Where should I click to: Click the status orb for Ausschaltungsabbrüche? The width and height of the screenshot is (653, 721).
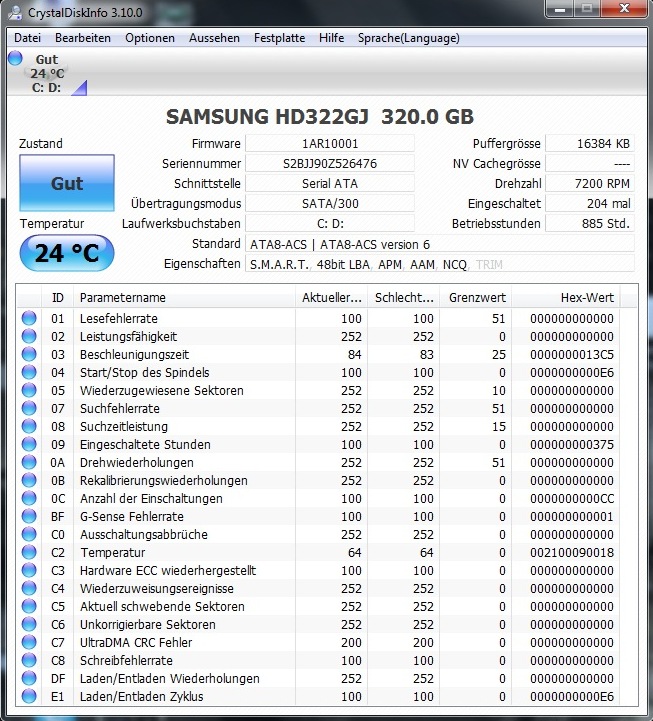click(29, 534)
